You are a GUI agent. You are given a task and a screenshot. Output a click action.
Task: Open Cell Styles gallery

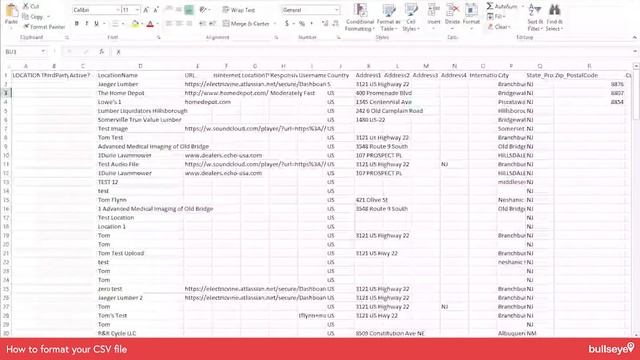[411, 18]
